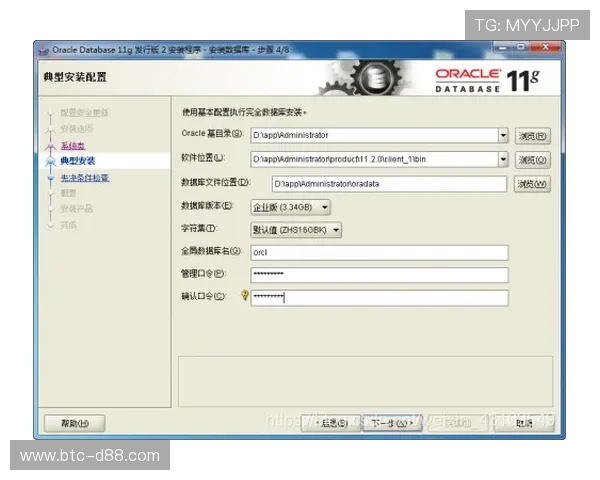The height and width of the screenshot is (480, 600).
Task: Click 浏览(W) button for database file location
Action: [x=532, y=184]
